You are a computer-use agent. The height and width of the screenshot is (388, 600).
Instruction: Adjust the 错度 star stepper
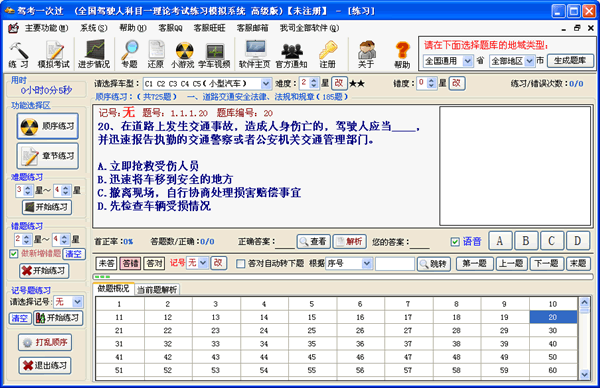click(x=431, y=83)
